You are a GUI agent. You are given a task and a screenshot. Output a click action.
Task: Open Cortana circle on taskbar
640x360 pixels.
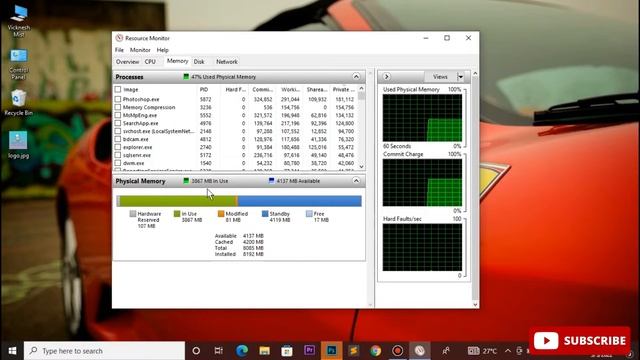(x=196, y=351)
